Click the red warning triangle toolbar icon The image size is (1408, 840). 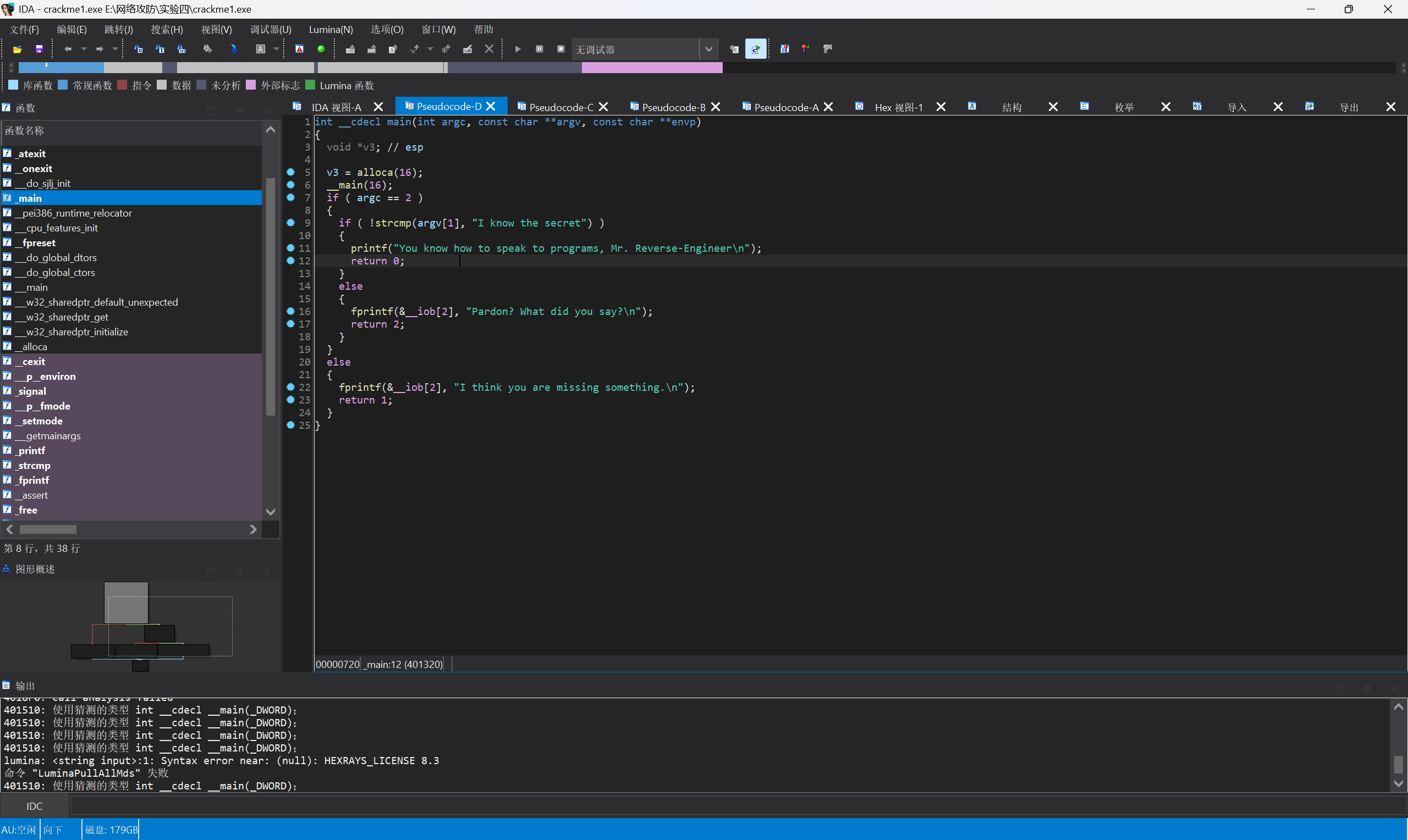coord(300,49)
